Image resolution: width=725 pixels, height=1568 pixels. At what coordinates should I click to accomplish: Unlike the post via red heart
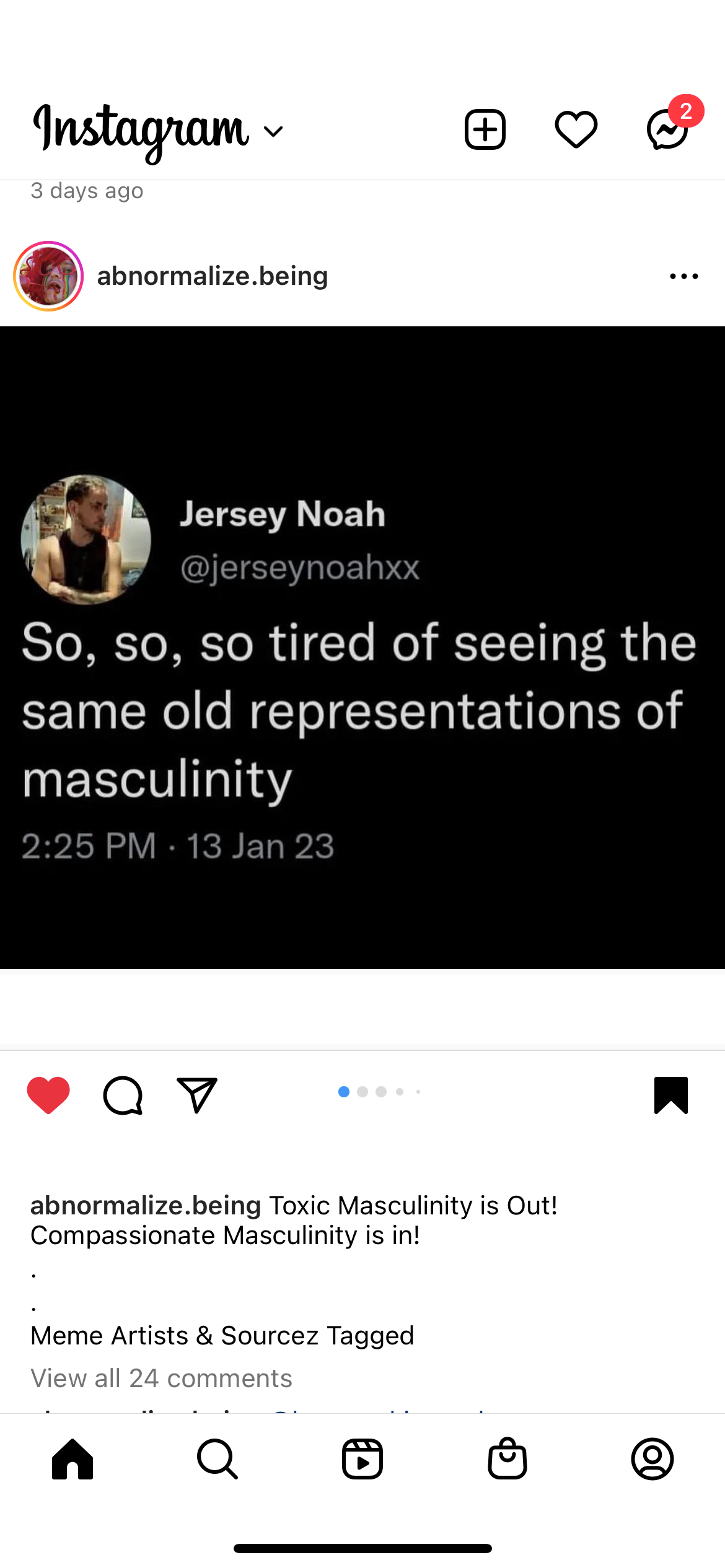[48, 1095]
